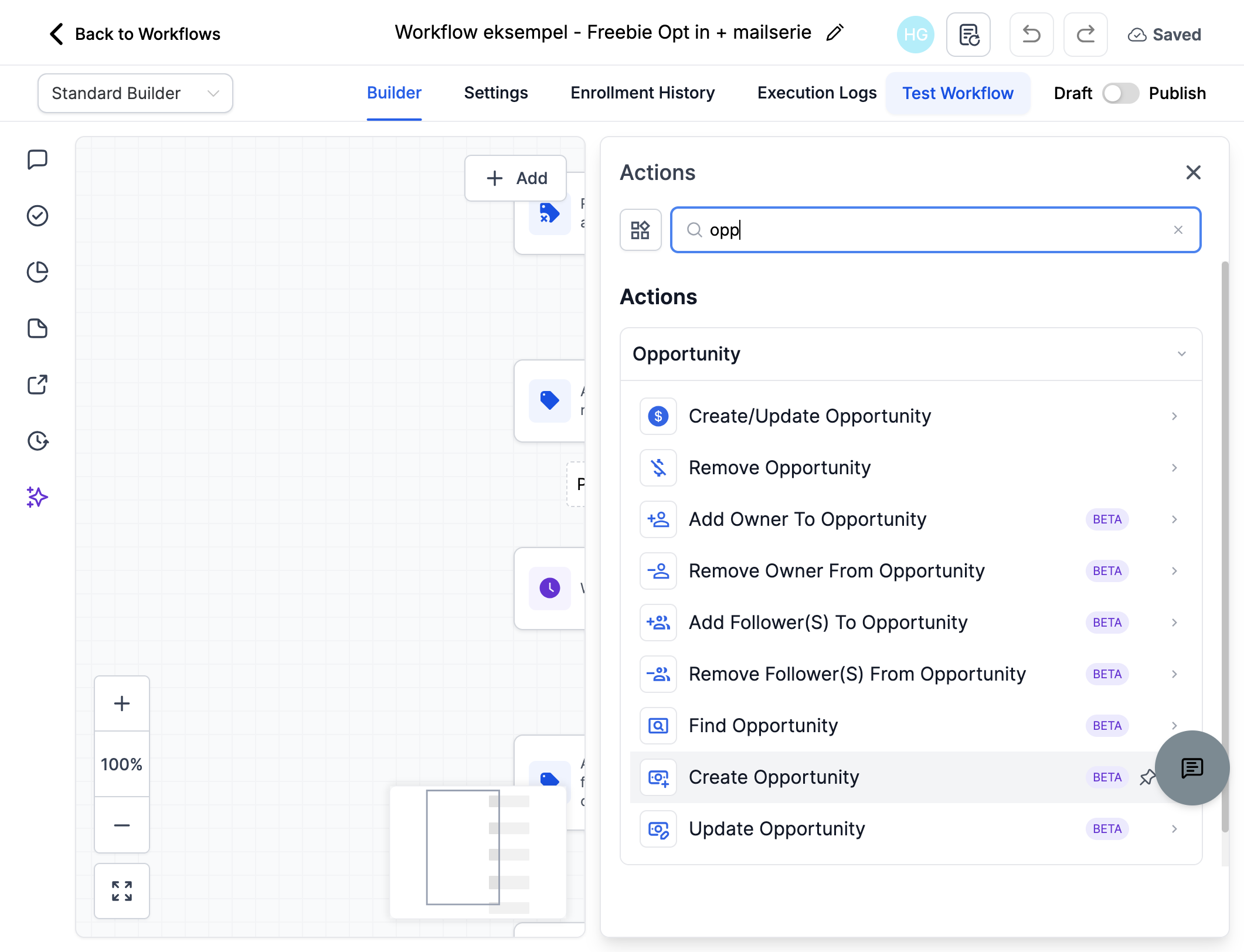Toggle the action category grid view icon

click(x=640, y=230)
